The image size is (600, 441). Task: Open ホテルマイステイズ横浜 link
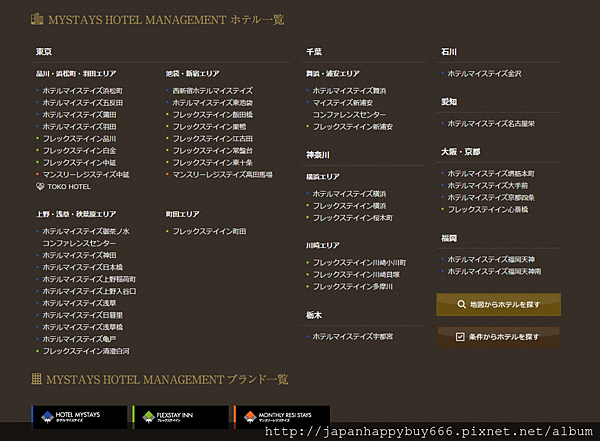(349, 194)
